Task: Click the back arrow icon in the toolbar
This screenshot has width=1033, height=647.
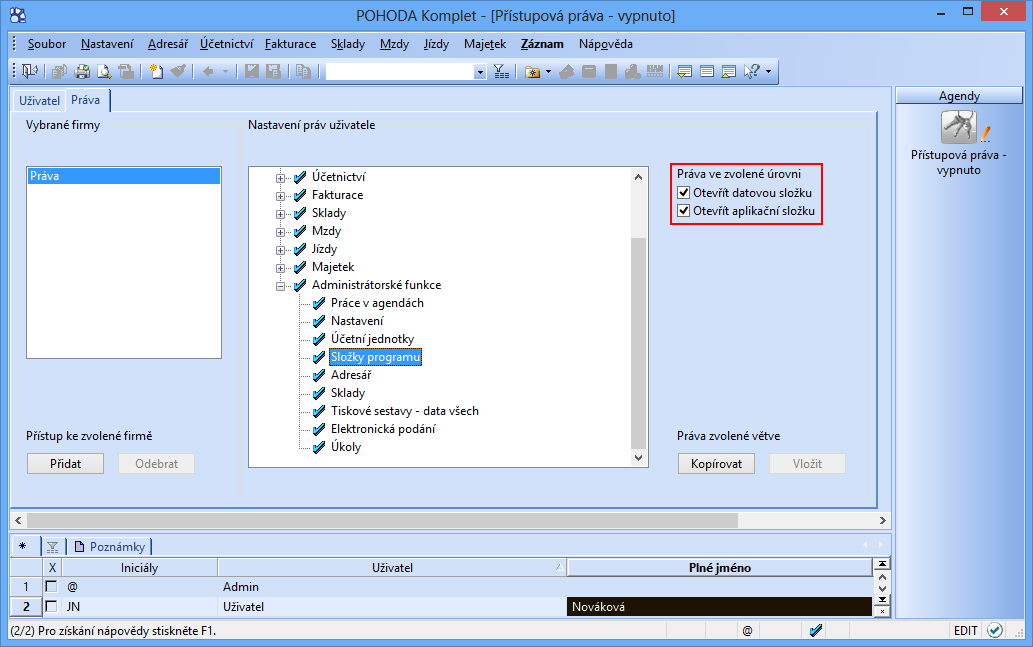Action: coord(208,71)
